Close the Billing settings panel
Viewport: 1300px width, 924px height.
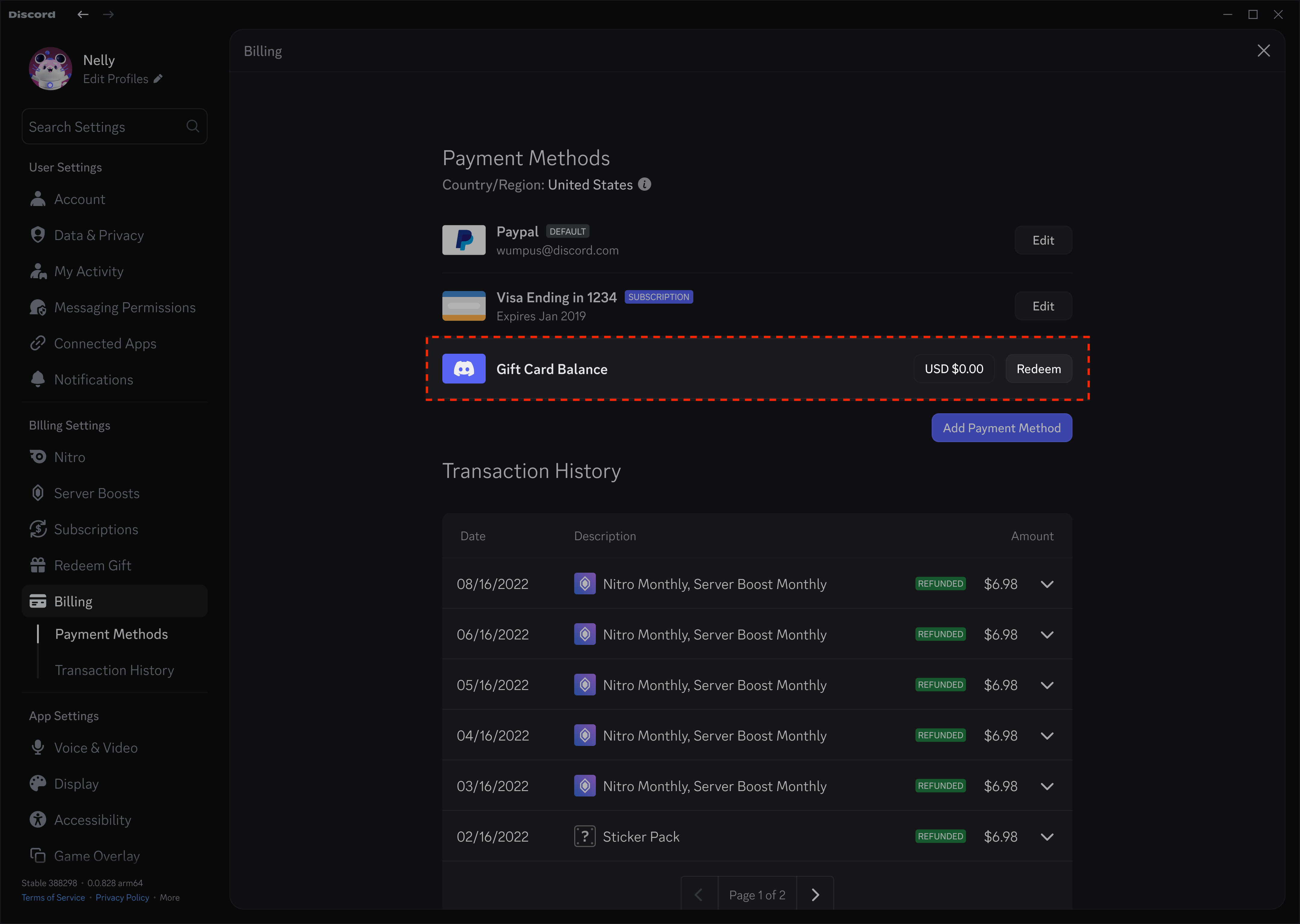[x=1264, y=51]
